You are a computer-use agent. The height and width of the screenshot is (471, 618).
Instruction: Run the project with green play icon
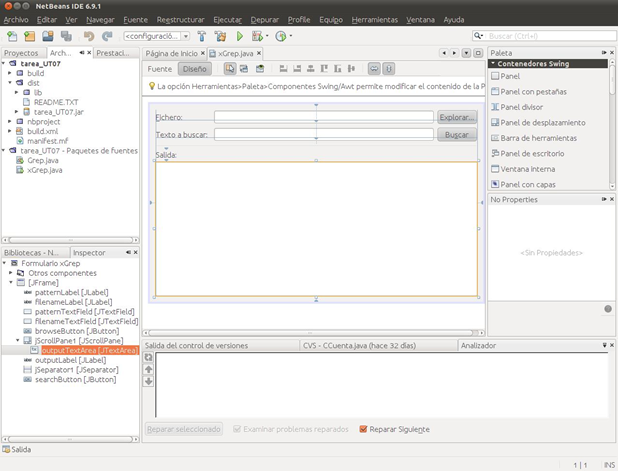pyautogui.click(x=239, y=36)
